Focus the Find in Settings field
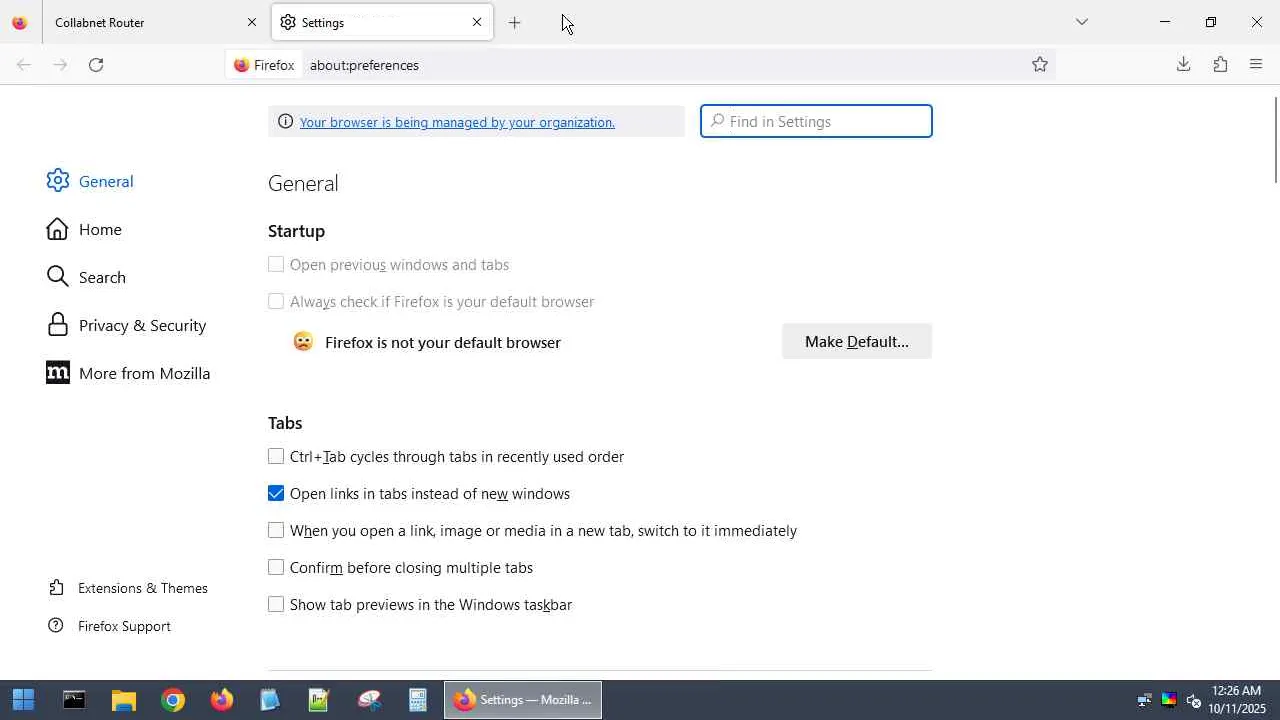Viewport: 1280px width, 720px height. [816, 121]
